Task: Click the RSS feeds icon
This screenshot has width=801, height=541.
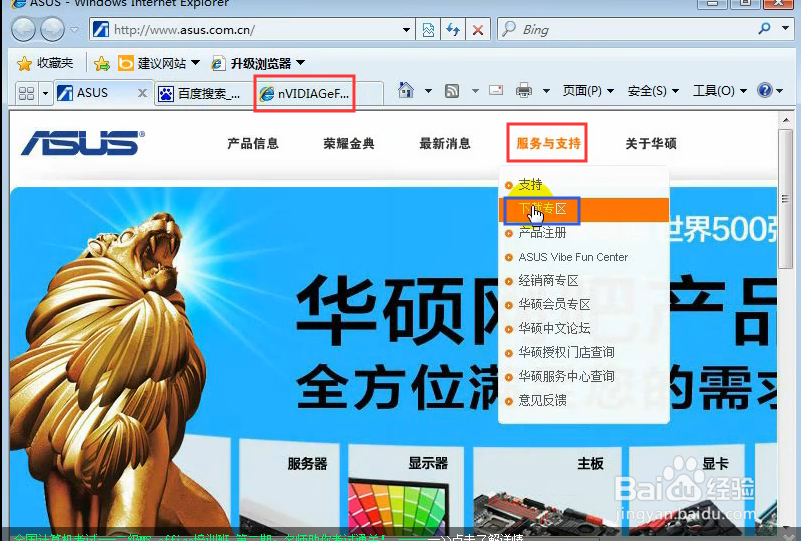Action: (x=452, y=91)
